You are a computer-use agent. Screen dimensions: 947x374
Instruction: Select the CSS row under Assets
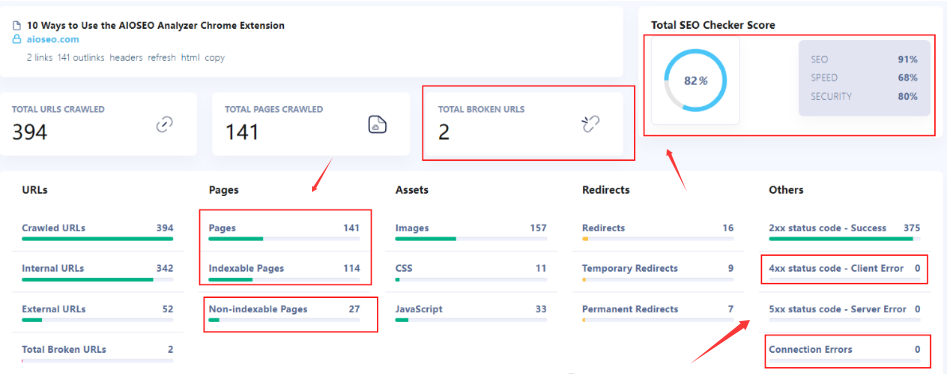471,272
